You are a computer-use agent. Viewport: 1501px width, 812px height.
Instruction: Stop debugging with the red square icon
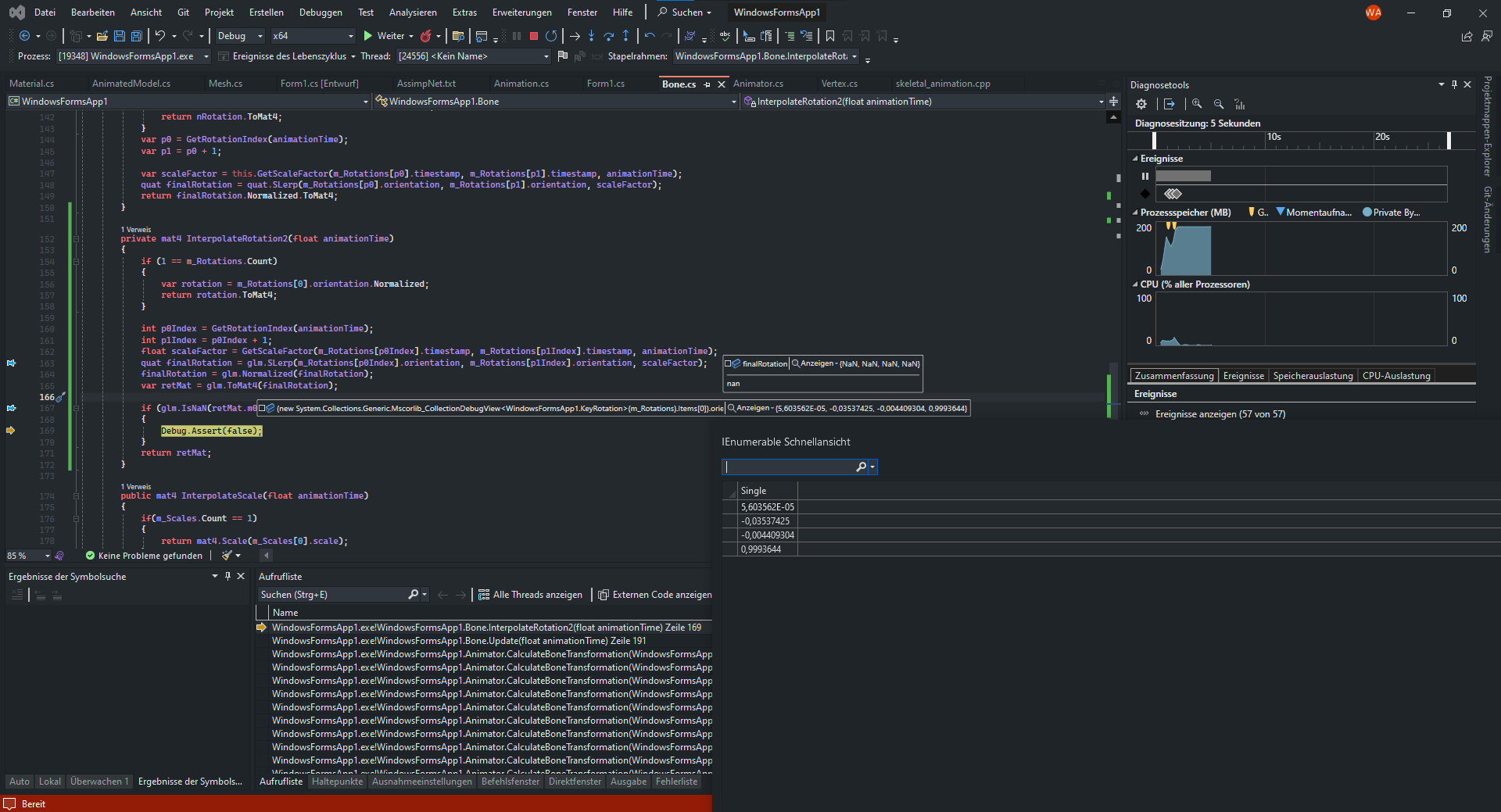534,36
